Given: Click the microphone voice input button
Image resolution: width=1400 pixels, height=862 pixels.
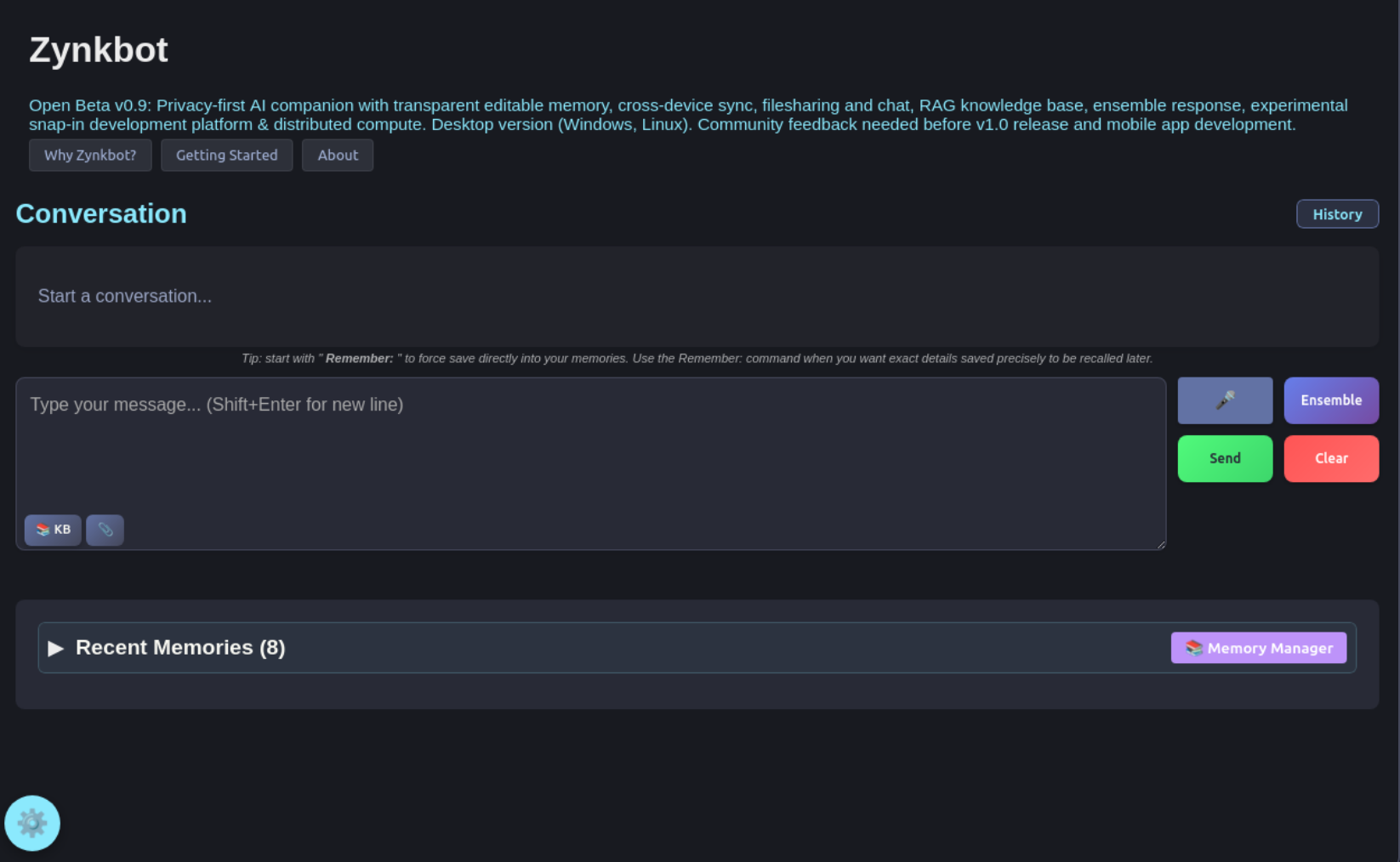Looking at the screenshot, I should [1225, 400].
